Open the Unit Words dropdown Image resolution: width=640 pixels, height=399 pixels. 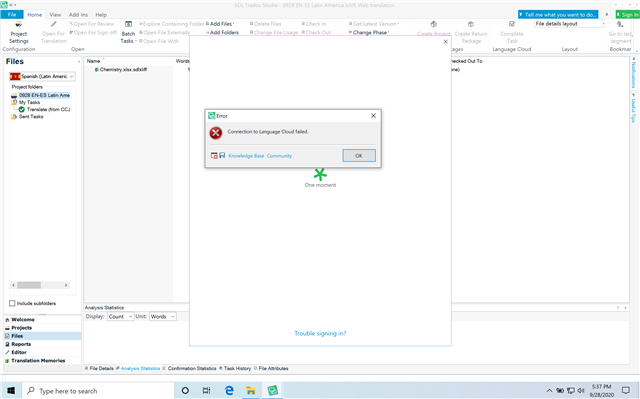click(x=162, y=317)
